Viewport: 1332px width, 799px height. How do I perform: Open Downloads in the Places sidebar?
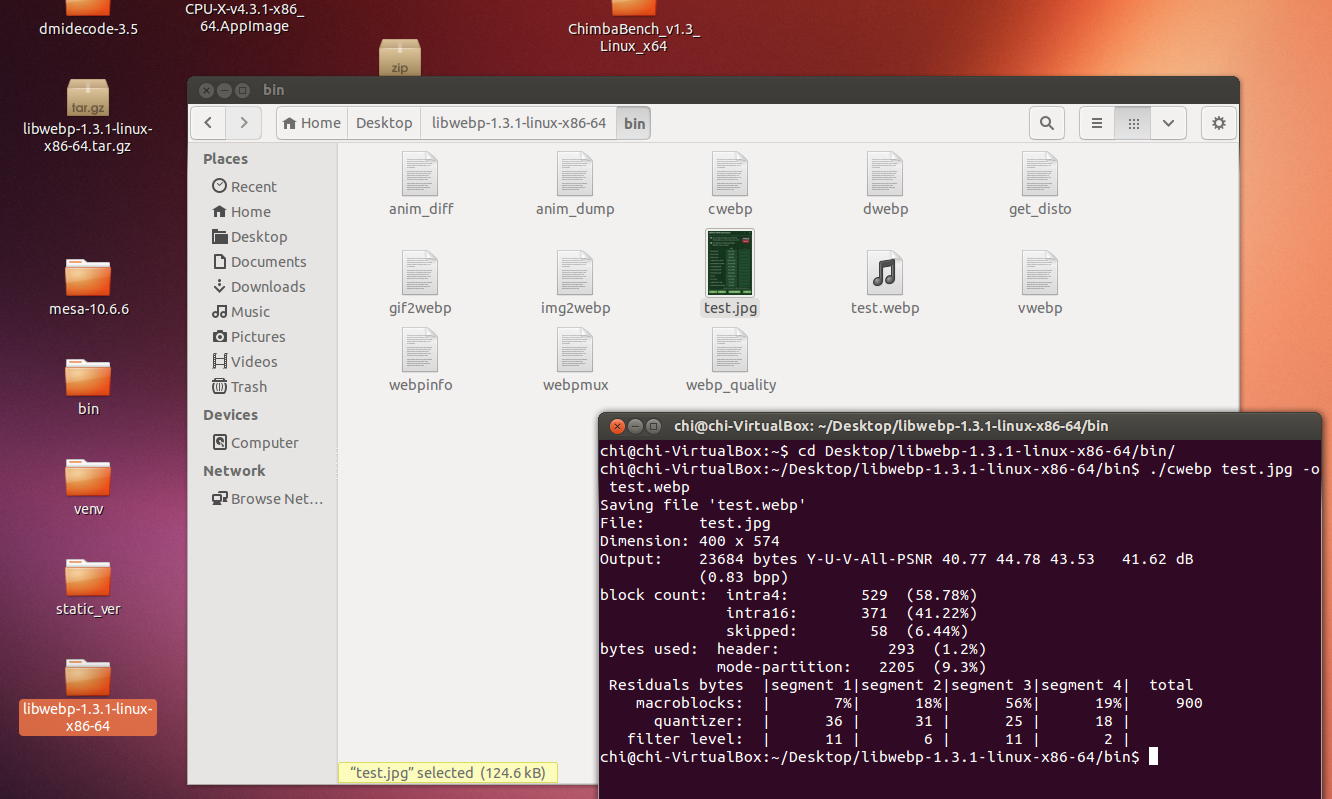(267, 287)
